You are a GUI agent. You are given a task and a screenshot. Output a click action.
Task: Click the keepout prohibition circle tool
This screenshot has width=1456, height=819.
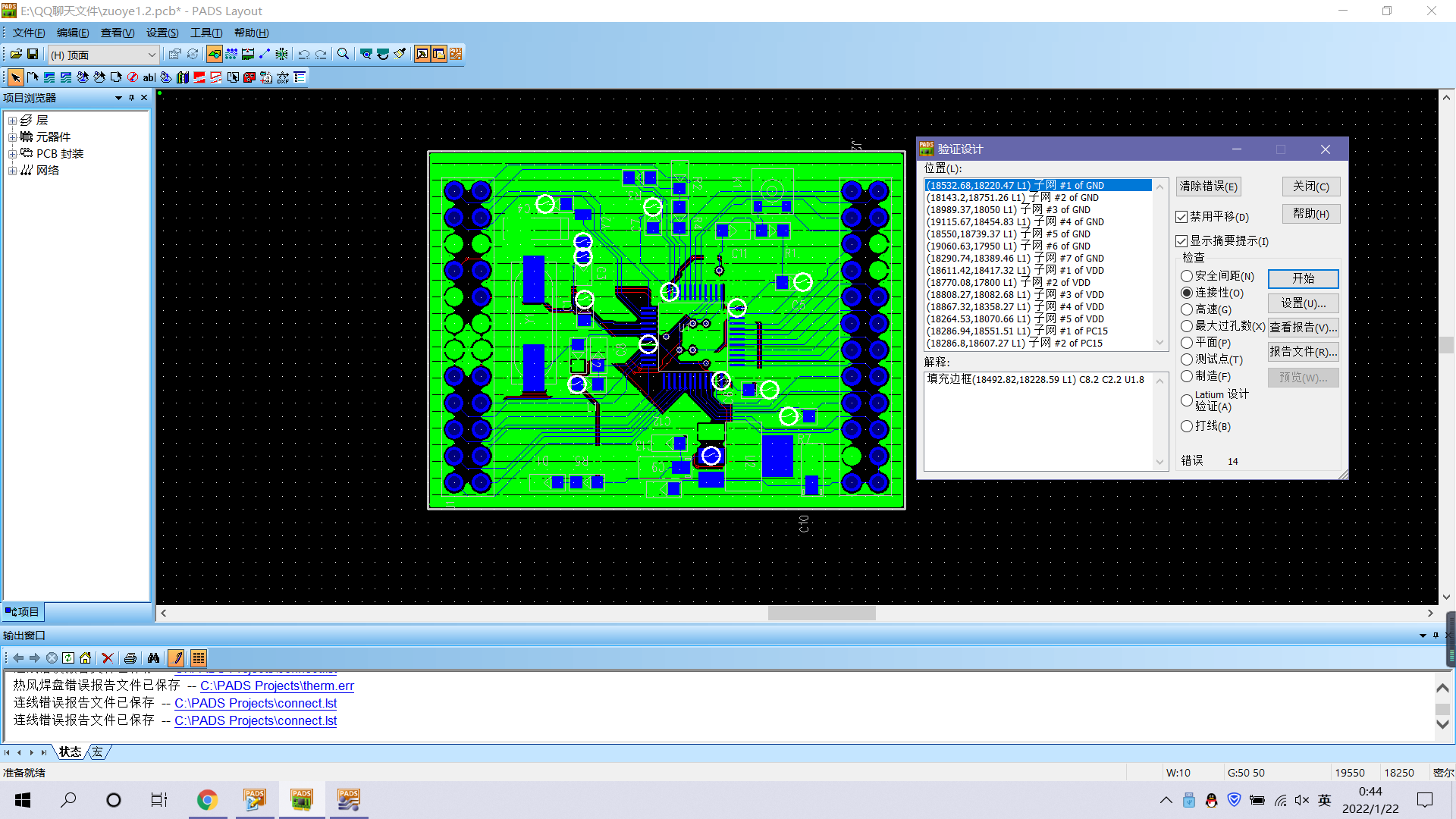[133, 77]
